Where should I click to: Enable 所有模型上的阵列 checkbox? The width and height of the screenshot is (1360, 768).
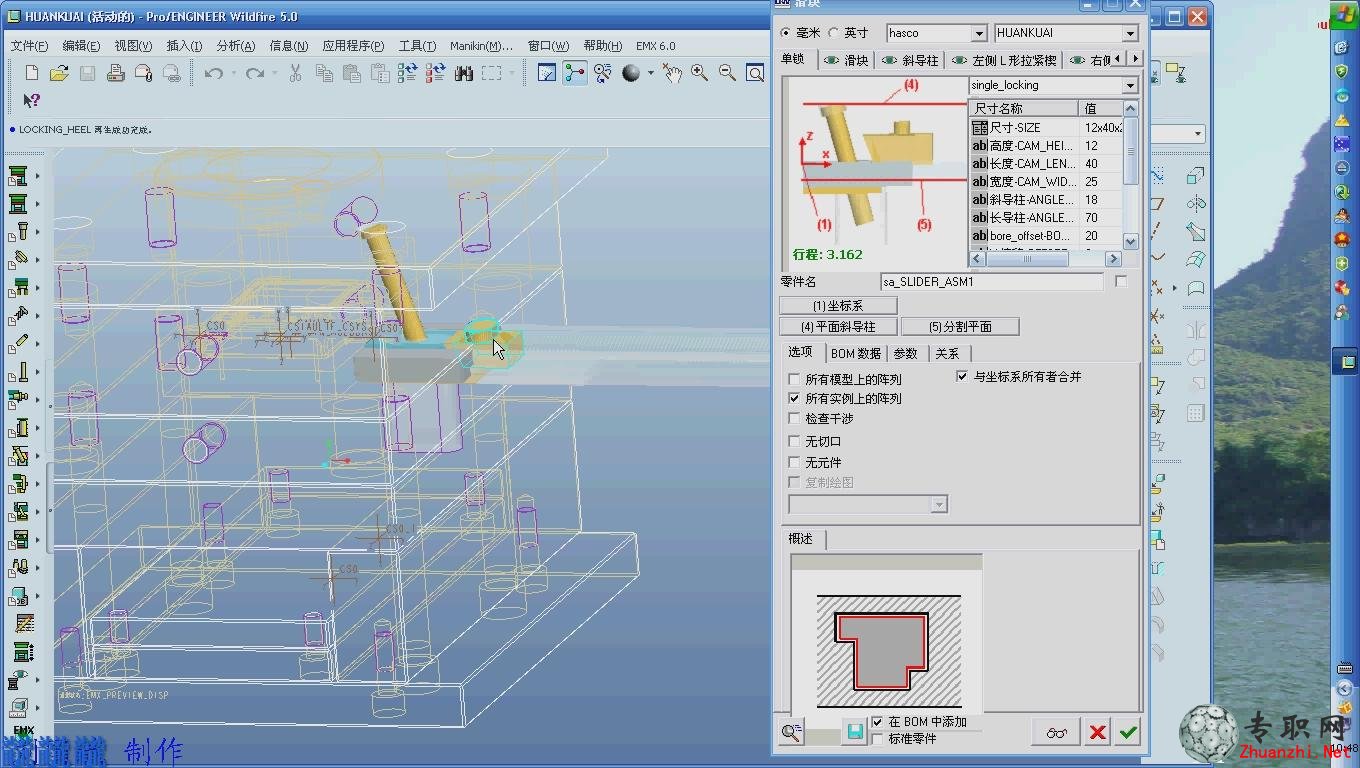click(x=795, y=380)
